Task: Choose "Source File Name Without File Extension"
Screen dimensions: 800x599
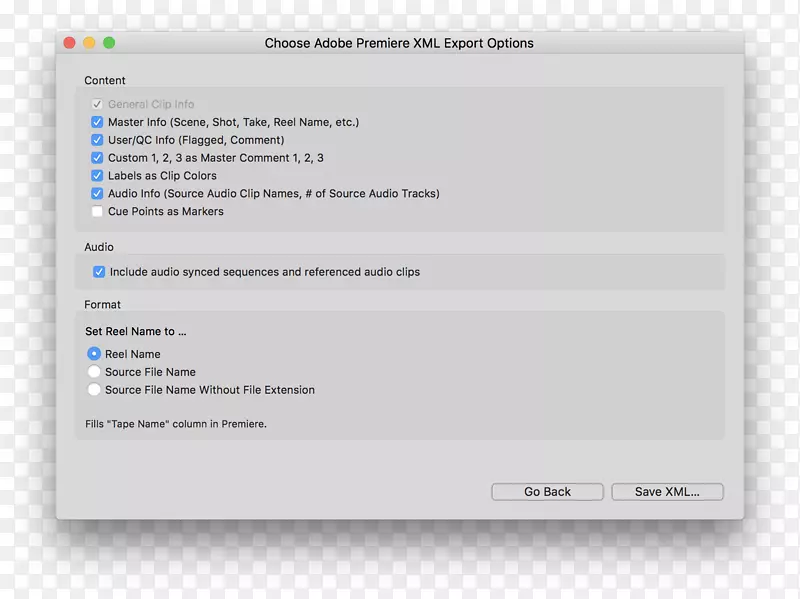Action: point(95,389)
